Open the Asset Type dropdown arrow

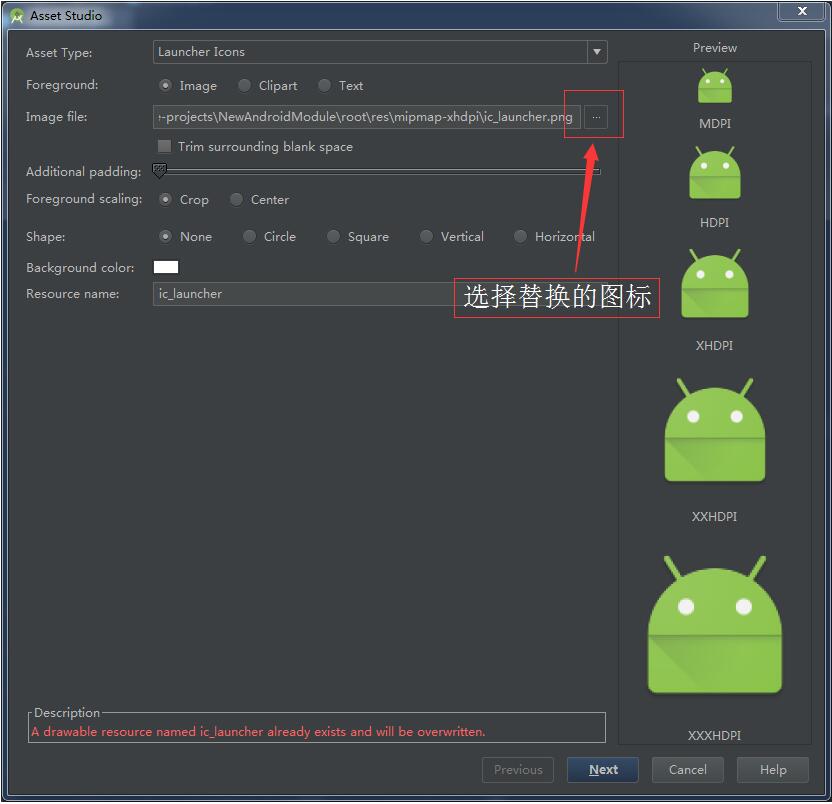coord(597,52)
